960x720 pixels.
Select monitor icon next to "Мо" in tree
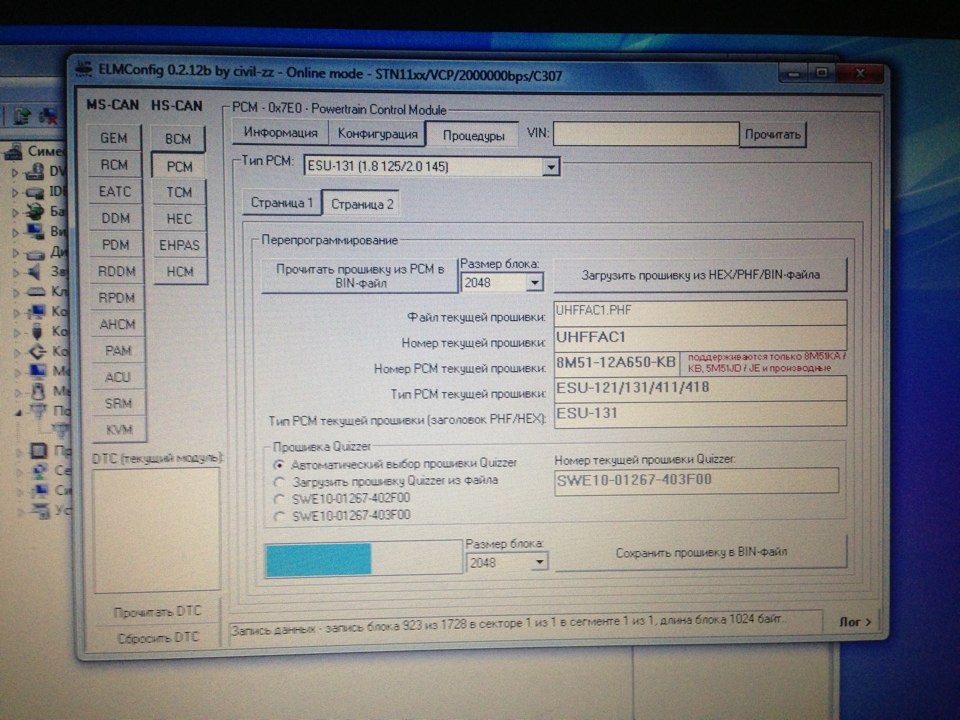pyautogui.click(x=38, y=370)
